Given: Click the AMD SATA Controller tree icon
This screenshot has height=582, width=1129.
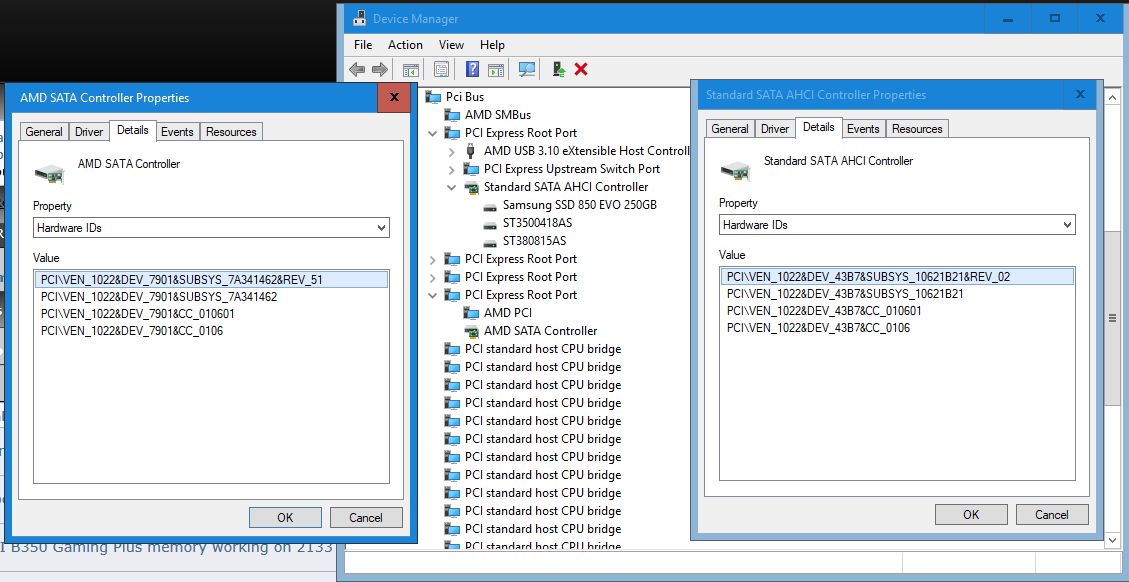Looking at the screenshot, I should (471, 331).
